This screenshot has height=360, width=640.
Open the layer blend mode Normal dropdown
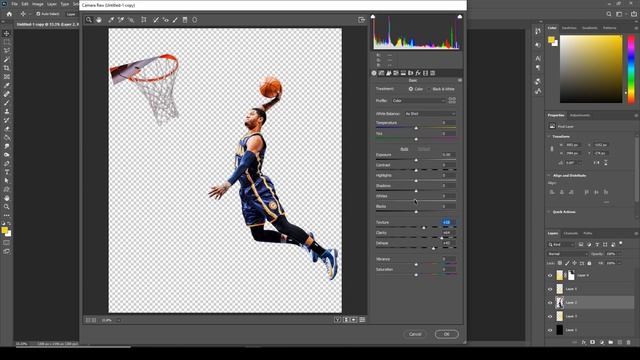pyautogui.click(x=567, y=254)
